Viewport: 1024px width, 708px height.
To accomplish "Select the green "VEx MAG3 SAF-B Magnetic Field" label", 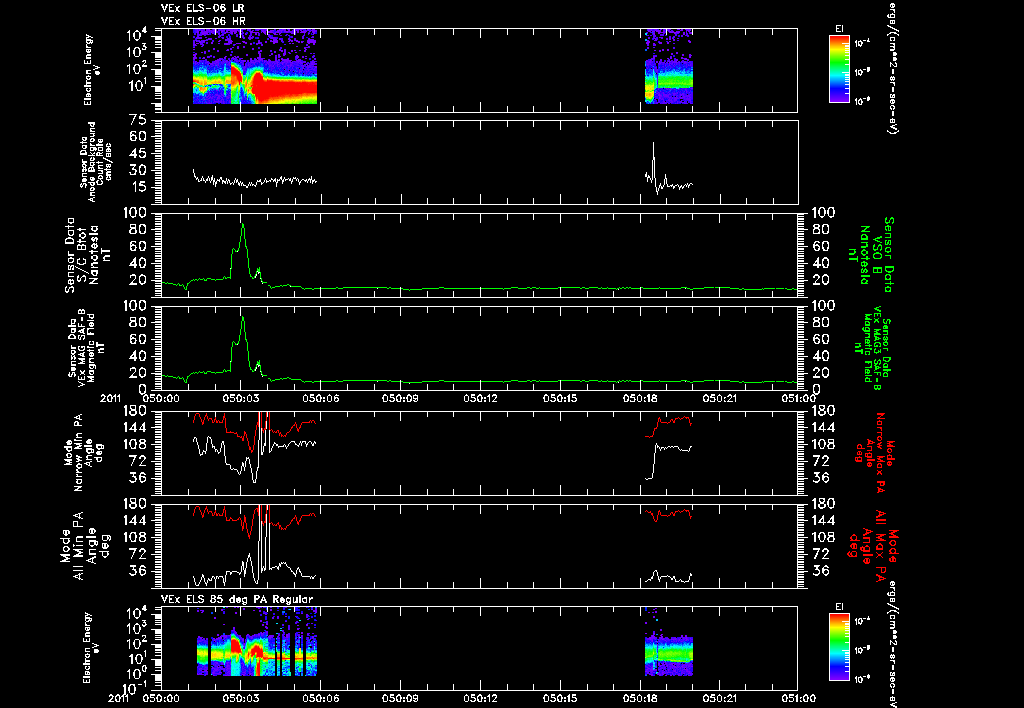I will point(872,347).
